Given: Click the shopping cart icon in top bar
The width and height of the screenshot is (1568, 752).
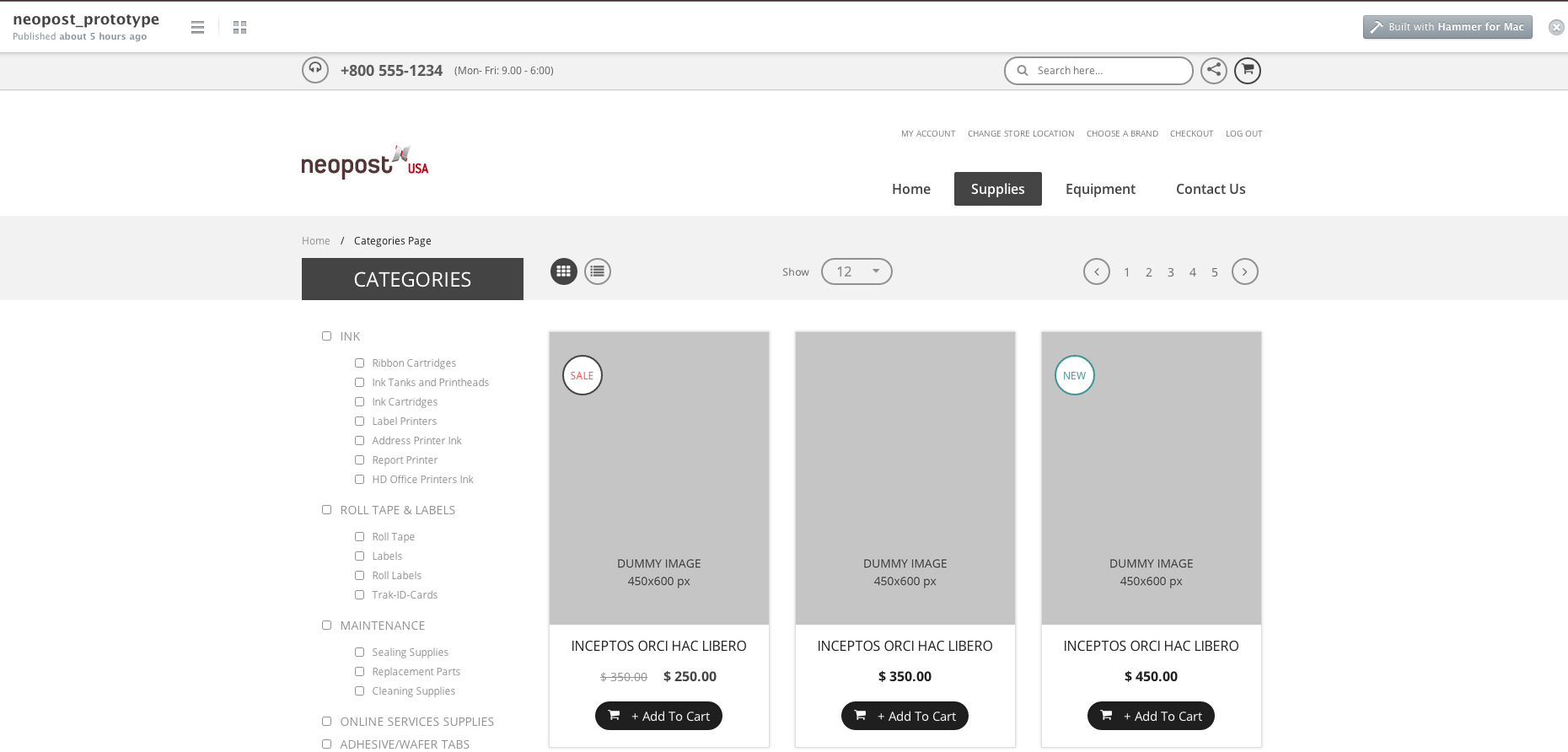Looking at the screenshot, I should pyautogui.click(x=1248, y=70).
